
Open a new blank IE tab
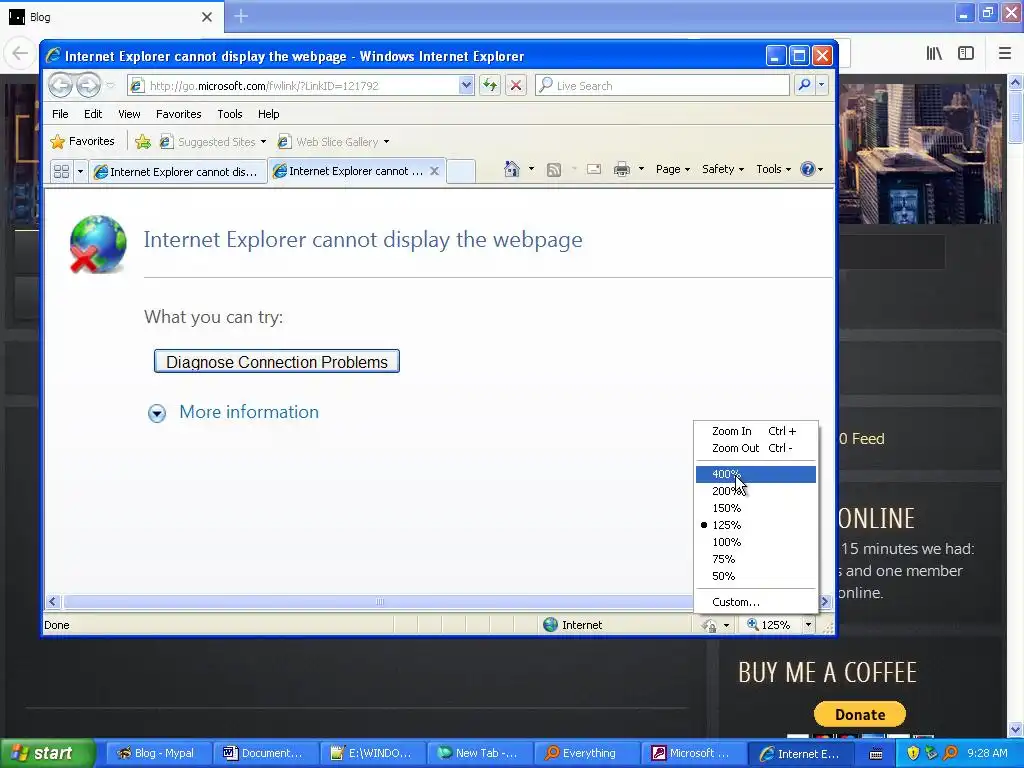pyautogui.click(x=460, y=171)
